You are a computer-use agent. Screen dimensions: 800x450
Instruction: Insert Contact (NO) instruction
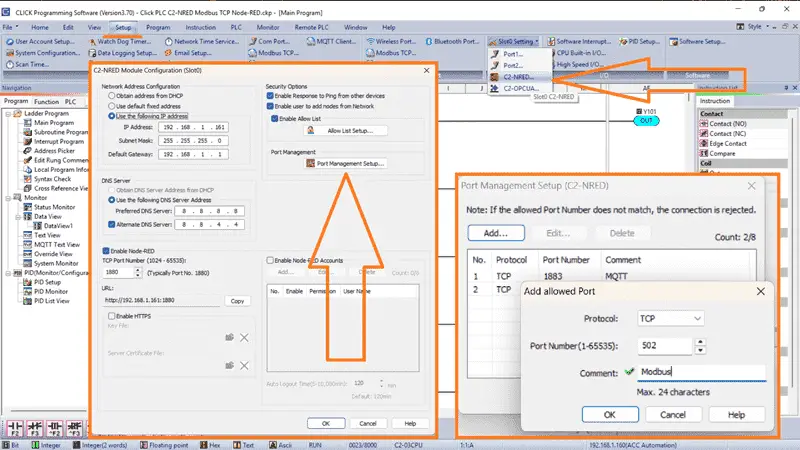[x=723, y=123]
